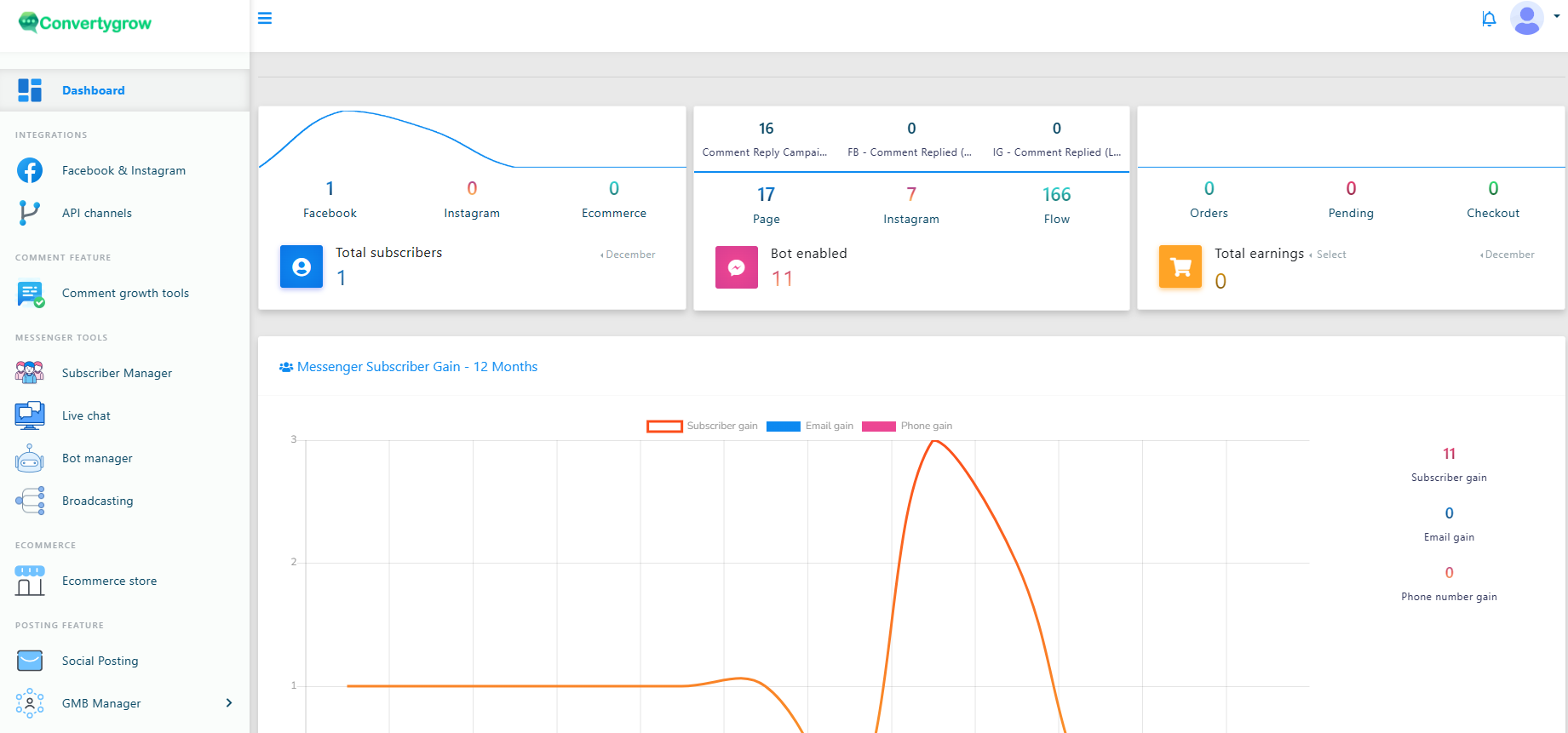
Task: Click the Ecommerce store shop icon
Action: [30, 581]
